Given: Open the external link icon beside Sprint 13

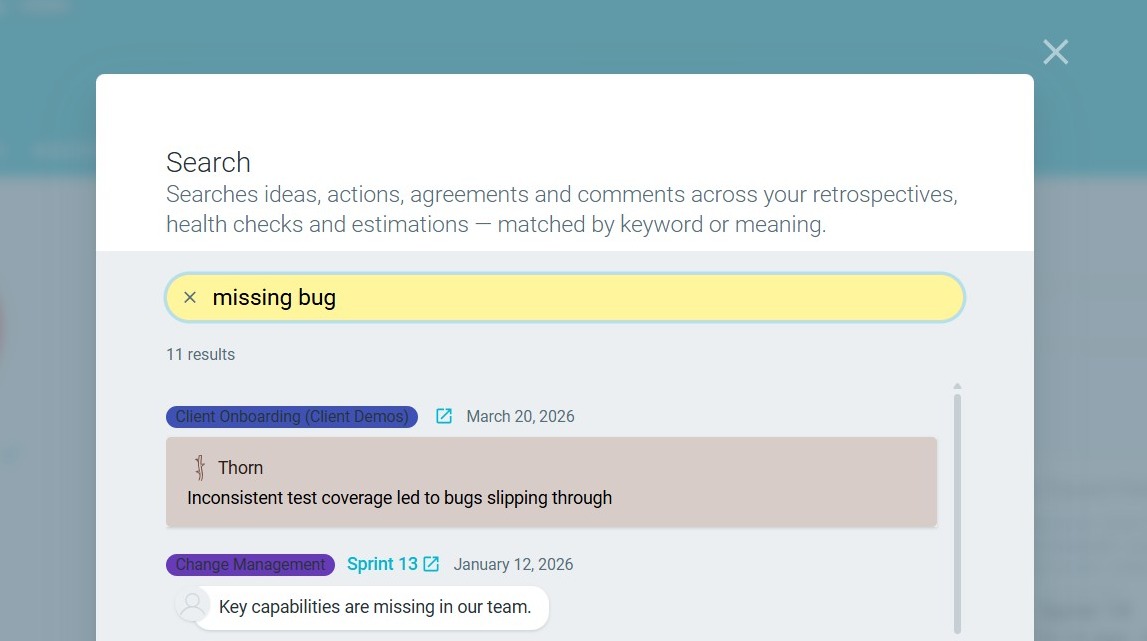Looking at the screenshot, I should (431, 564).
